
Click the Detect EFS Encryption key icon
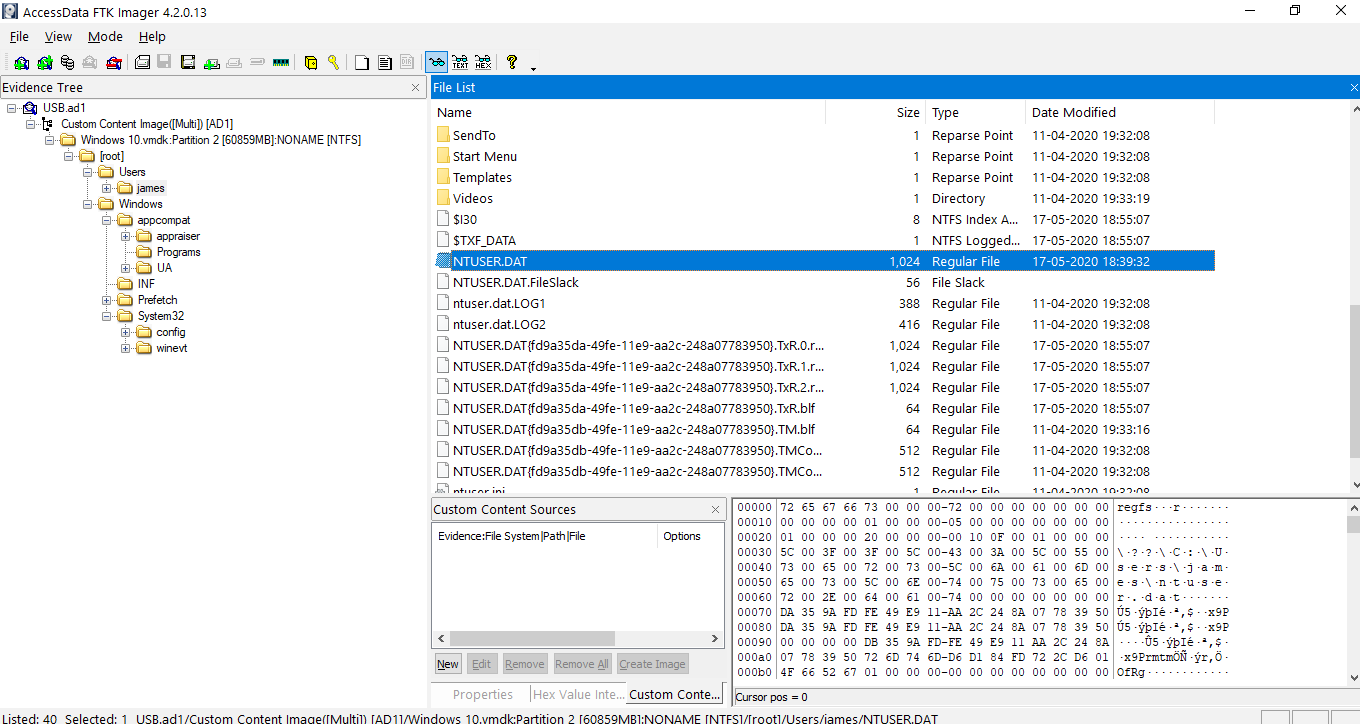[333, 63]
